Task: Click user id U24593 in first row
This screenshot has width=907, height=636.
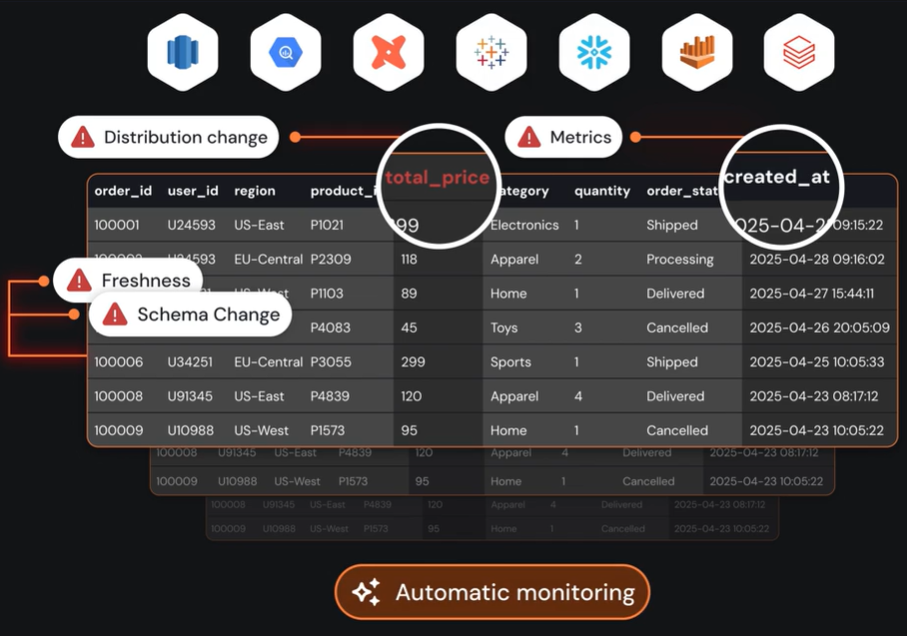Action: click(191, 225)
